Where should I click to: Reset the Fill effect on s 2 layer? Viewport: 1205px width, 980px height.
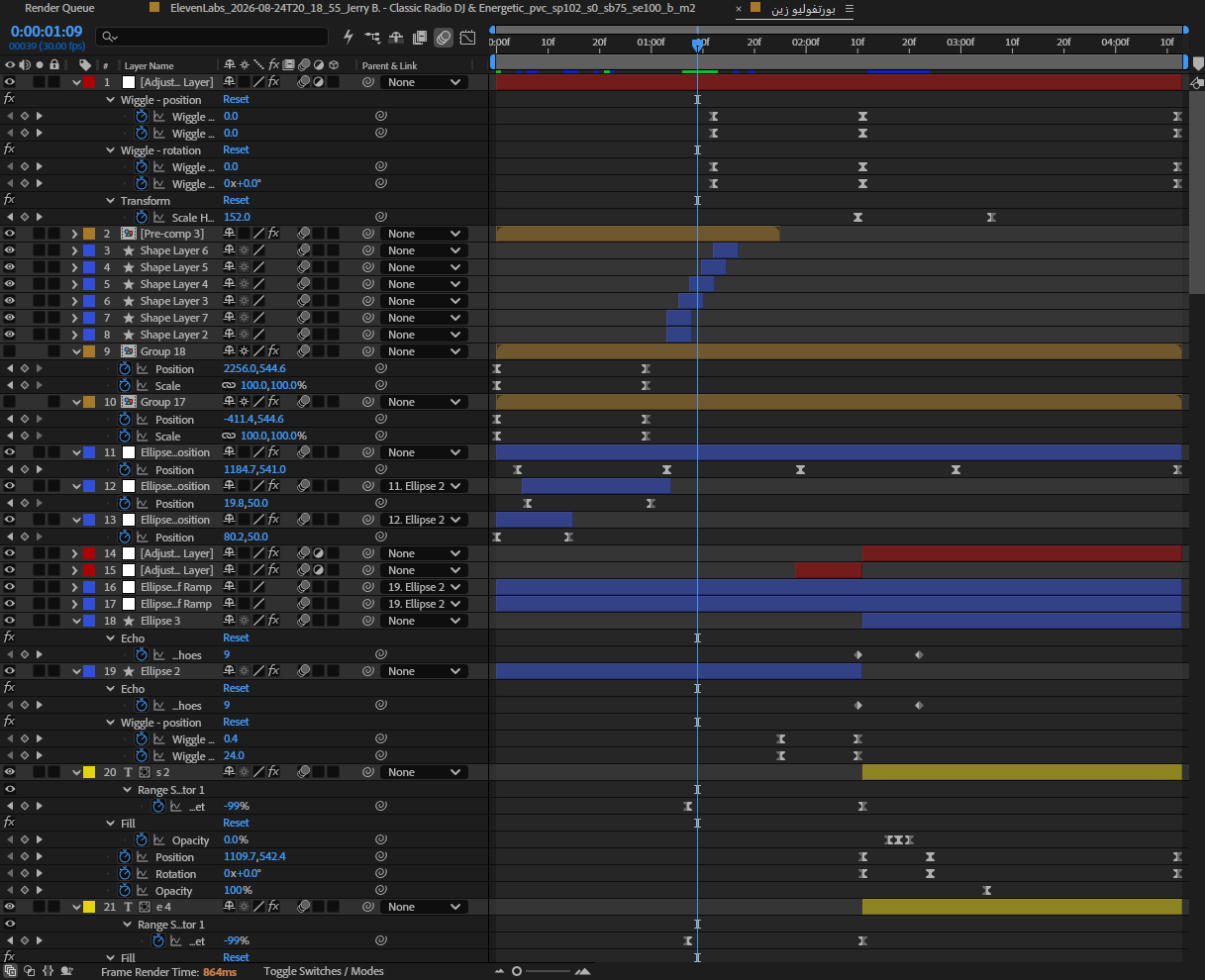[x=236, y=823]
